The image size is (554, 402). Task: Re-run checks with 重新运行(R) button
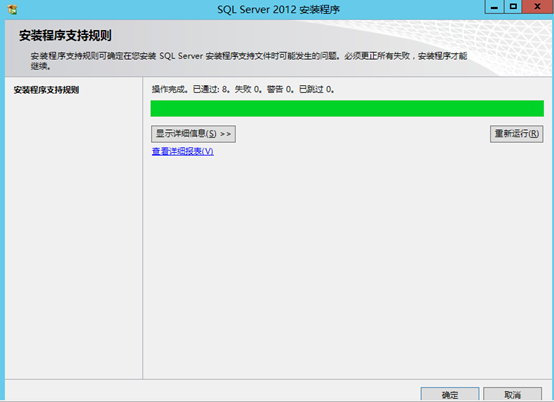pyautogui.click(x=516, y=134)
